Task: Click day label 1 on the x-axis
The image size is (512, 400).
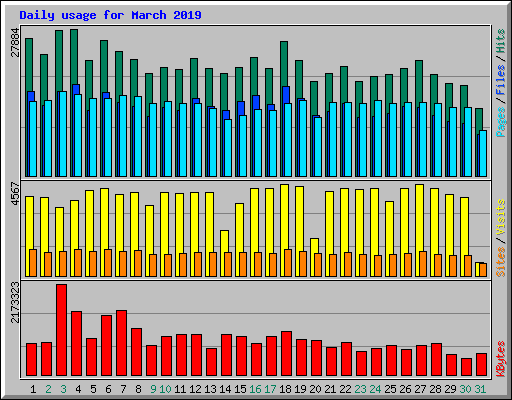Action: point(33,389)
